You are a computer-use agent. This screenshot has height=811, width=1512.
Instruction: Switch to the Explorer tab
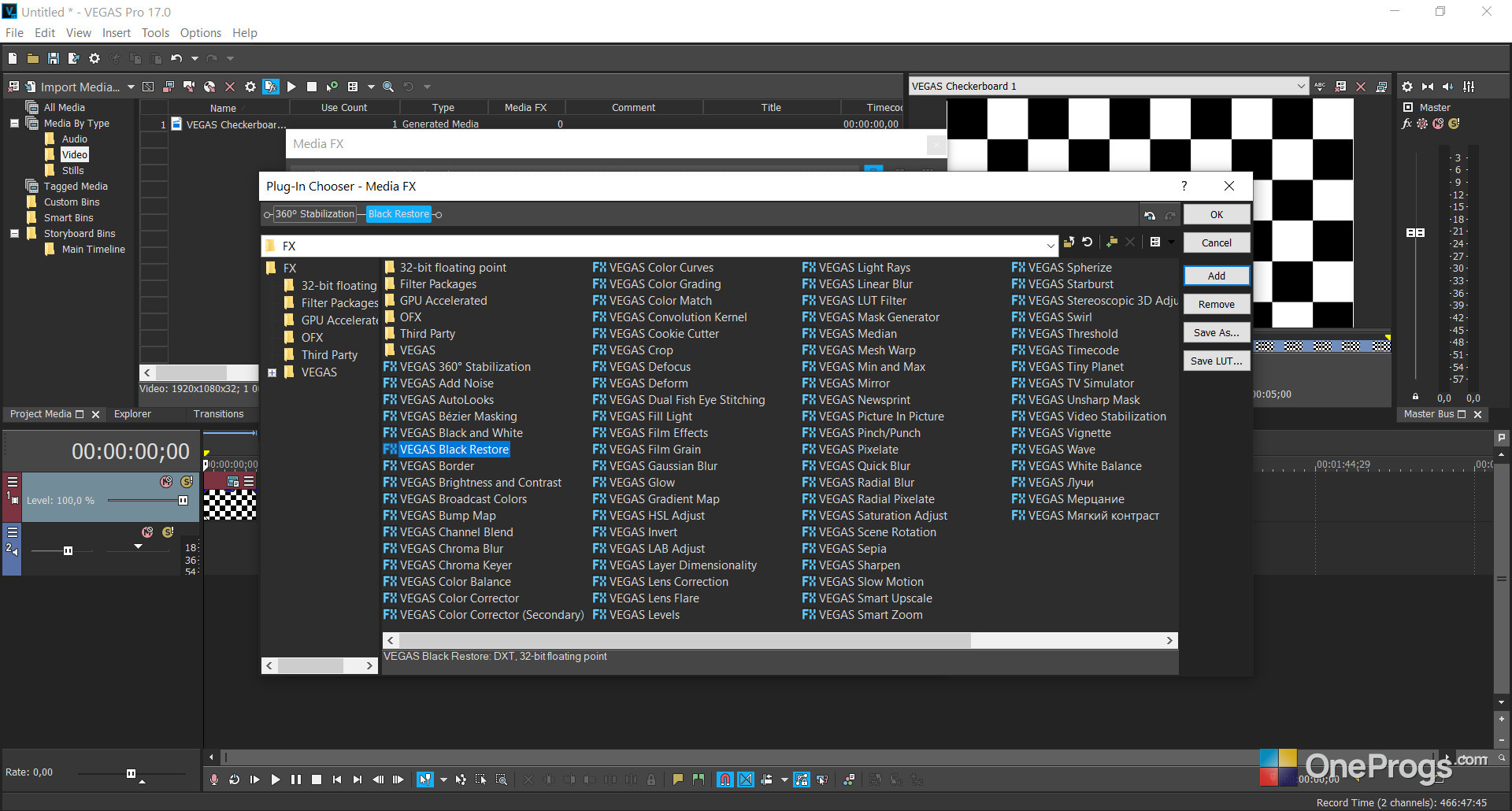tap(132, 414)
